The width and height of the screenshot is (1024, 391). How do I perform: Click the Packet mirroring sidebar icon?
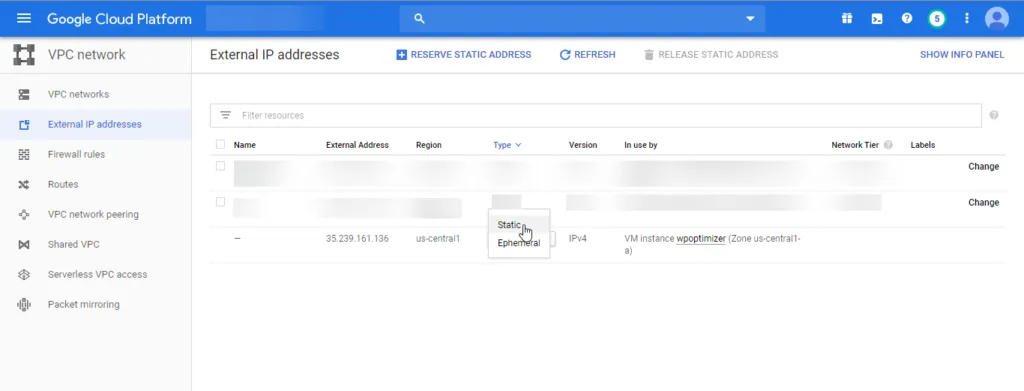coord(24,305)
